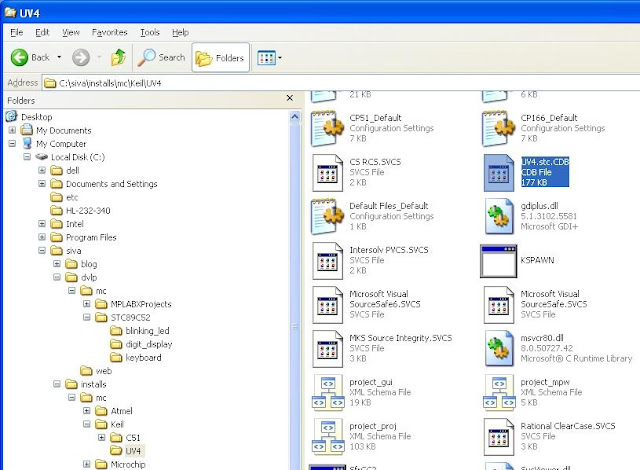Image resolution: width=640 pixels, height=470 pixels.
Task: Expand the C51 folder node
Action: tap(102, 437)
